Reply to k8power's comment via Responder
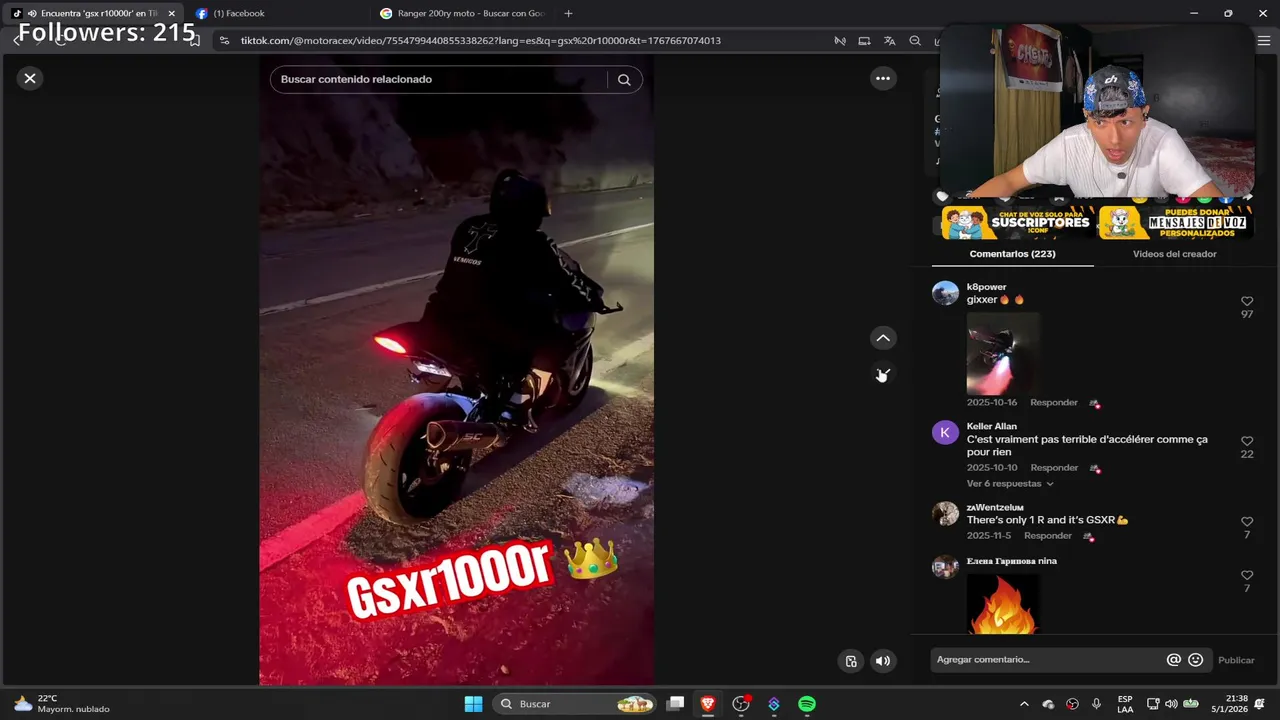 (1054, 403)
